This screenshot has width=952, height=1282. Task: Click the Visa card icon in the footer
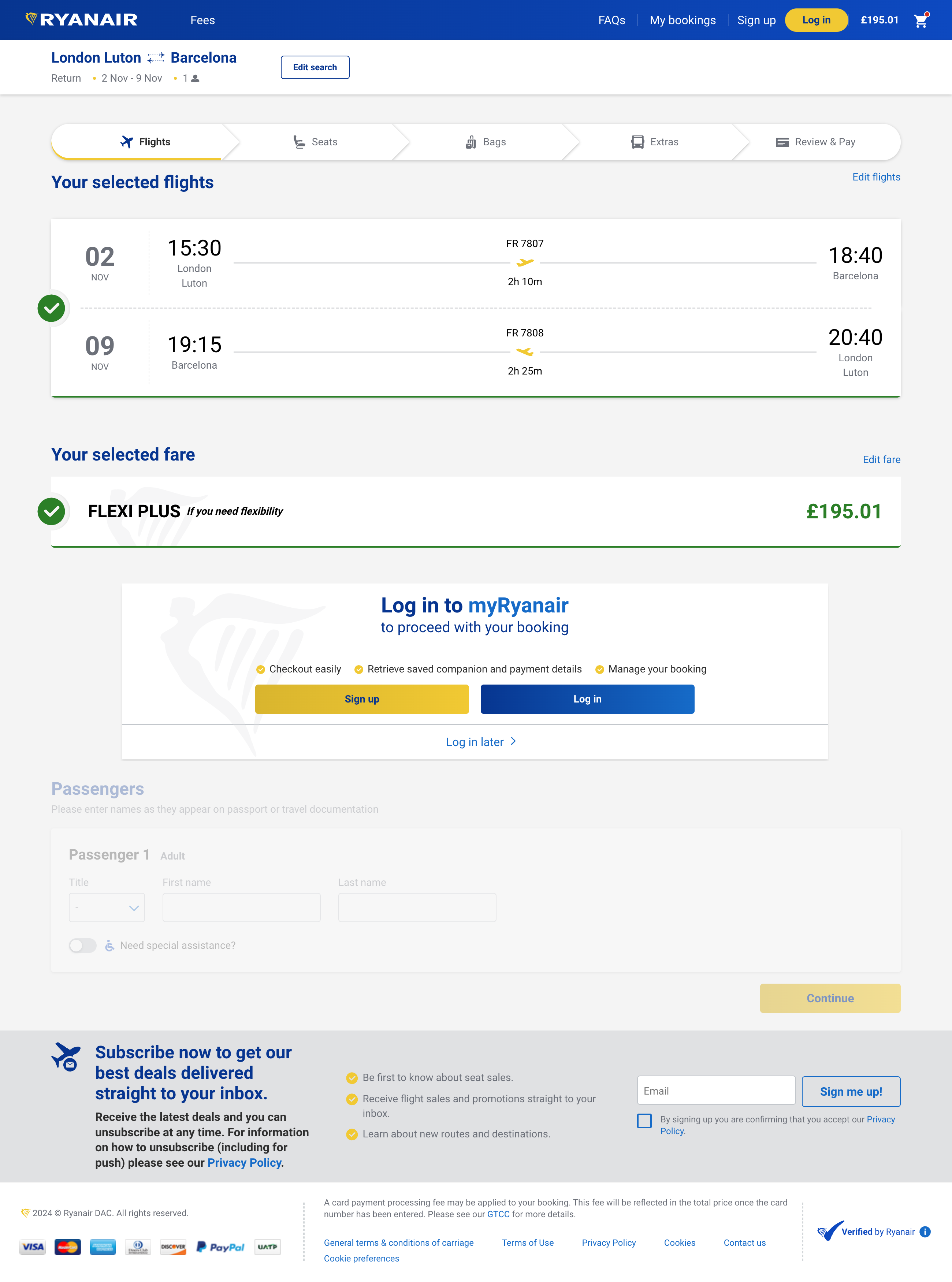click(x=32, y=1247)
